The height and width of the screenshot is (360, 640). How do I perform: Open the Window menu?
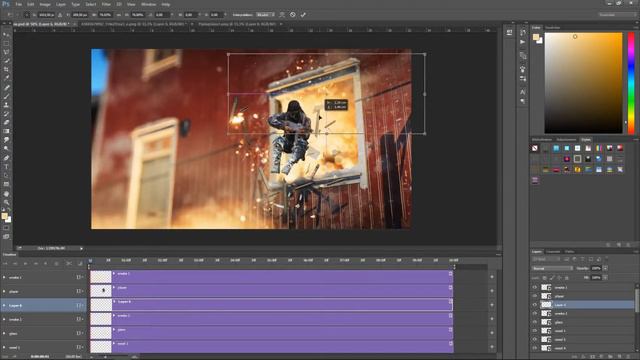[148, 4]
